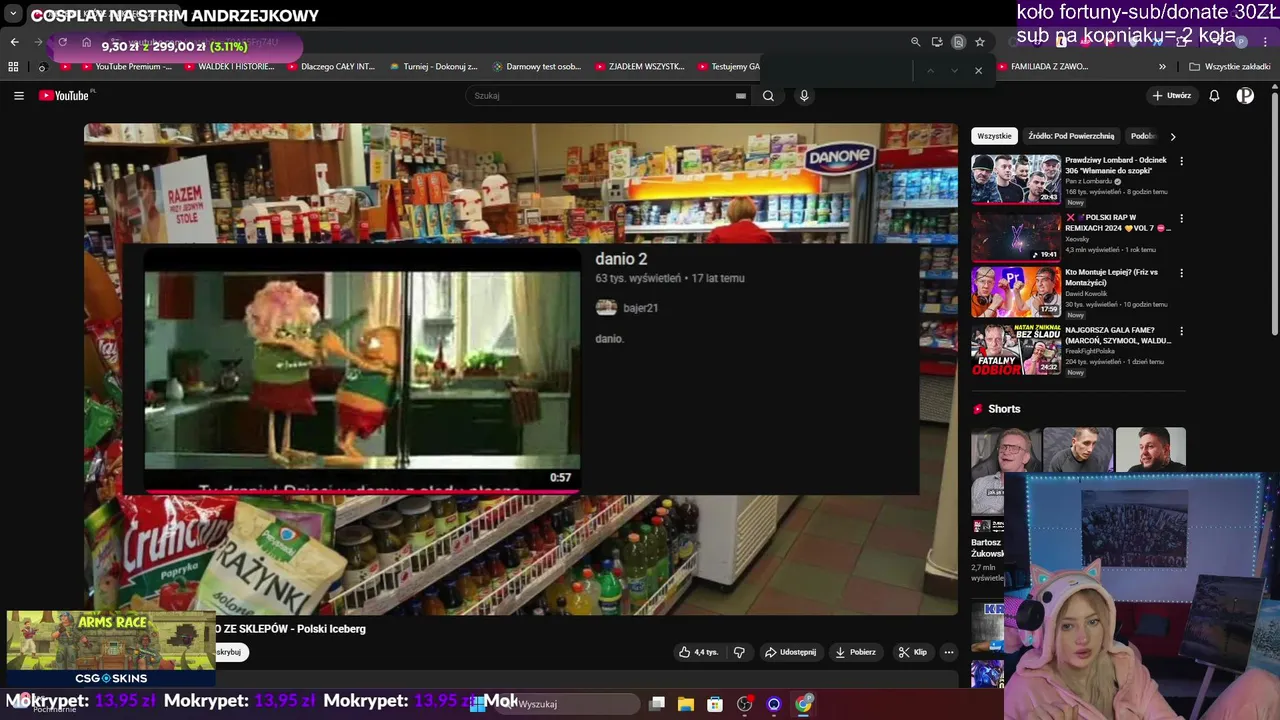Open the YouTube Premium bookmark
This screenshot has height=720, width=1280.
tap(126, 67)
